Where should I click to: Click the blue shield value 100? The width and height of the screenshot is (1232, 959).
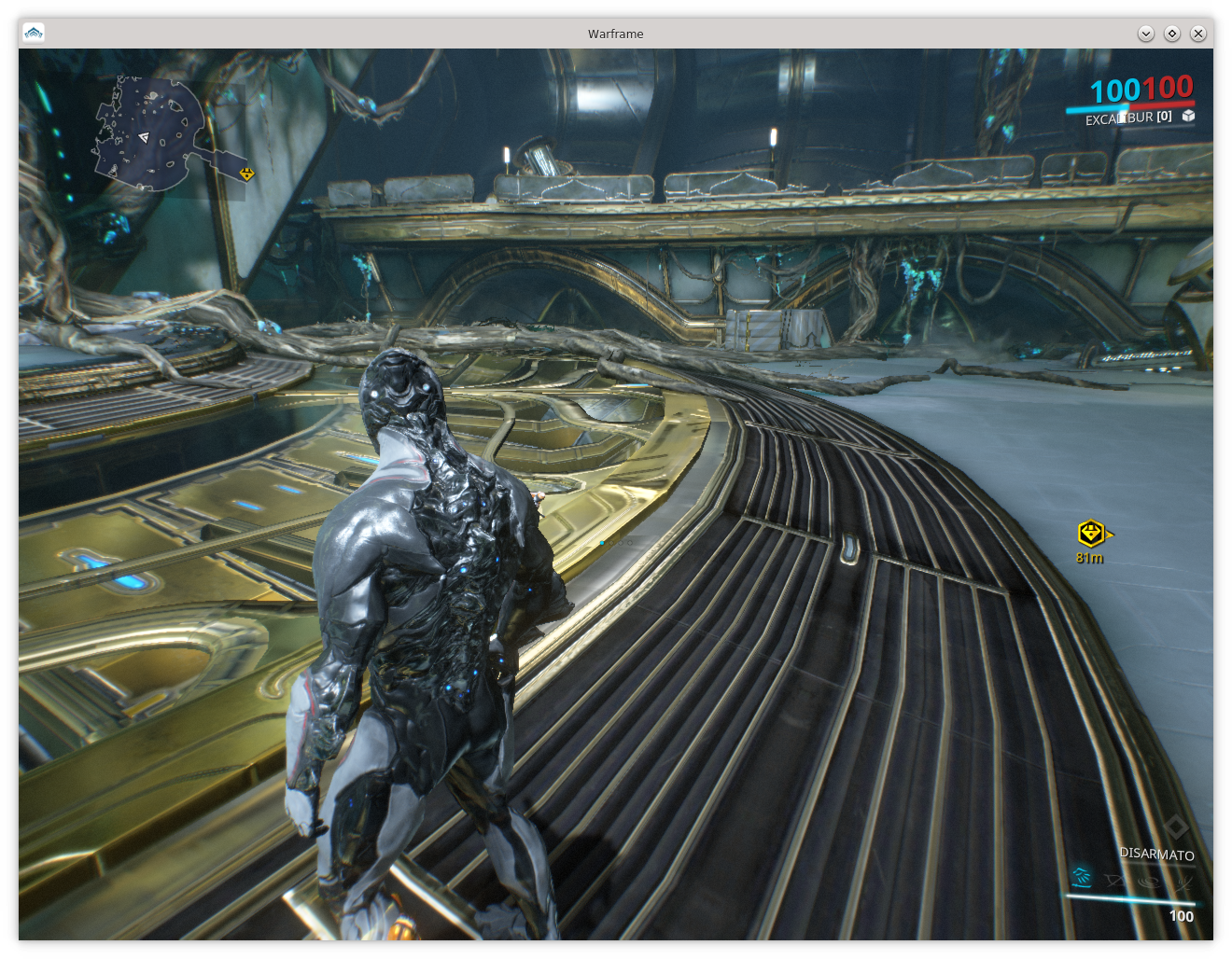tap(1115, 90)
